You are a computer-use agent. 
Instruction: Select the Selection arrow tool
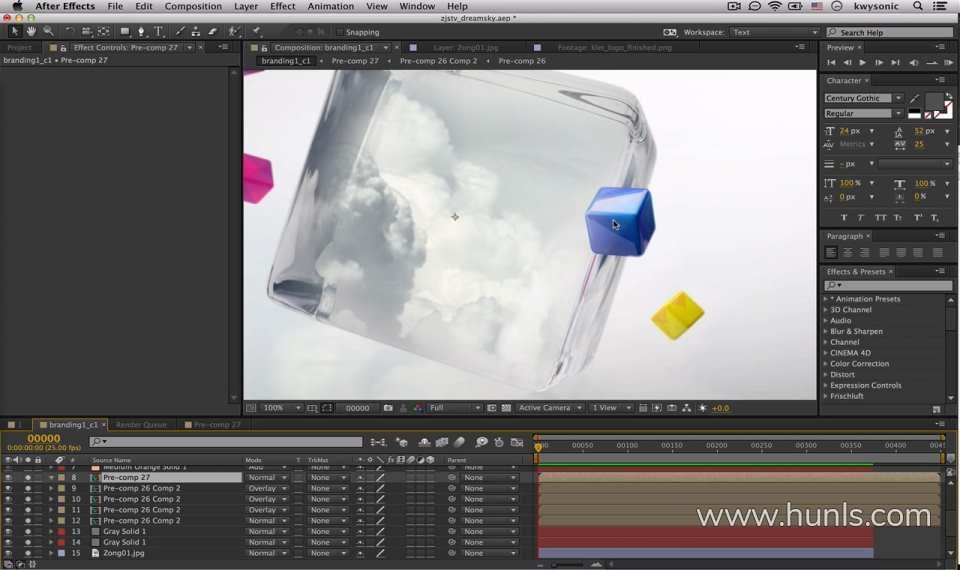click(x=15, y=31)
